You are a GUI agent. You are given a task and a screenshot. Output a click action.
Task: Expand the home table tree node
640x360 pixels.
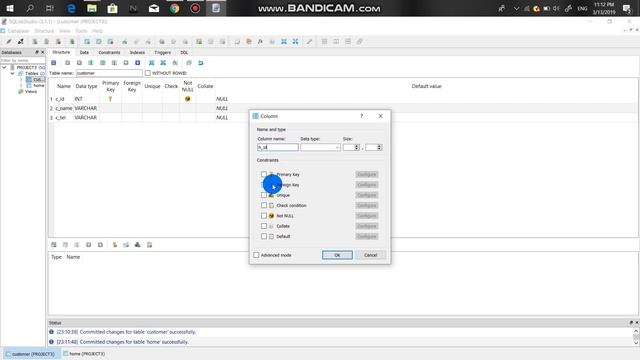pos(21,86)
